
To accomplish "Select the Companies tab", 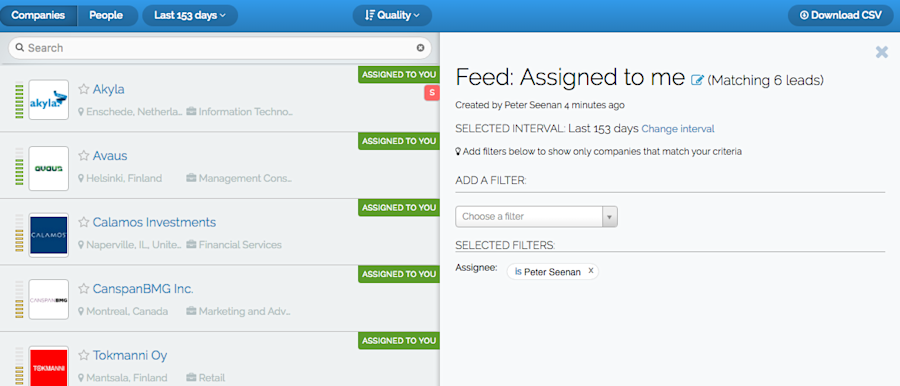I will click(x=38, y=16).
